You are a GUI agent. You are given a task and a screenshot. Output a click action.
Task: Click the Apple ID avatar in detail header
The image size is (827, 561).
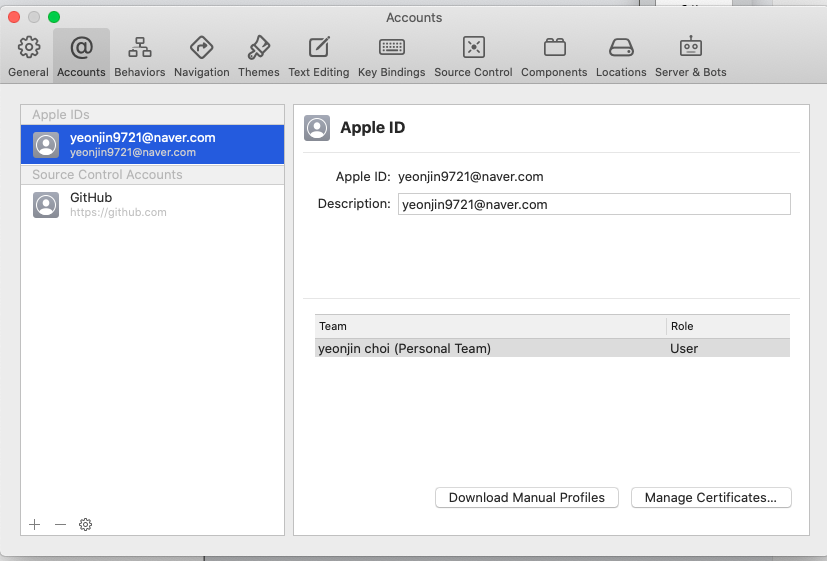tap(317, 128)
